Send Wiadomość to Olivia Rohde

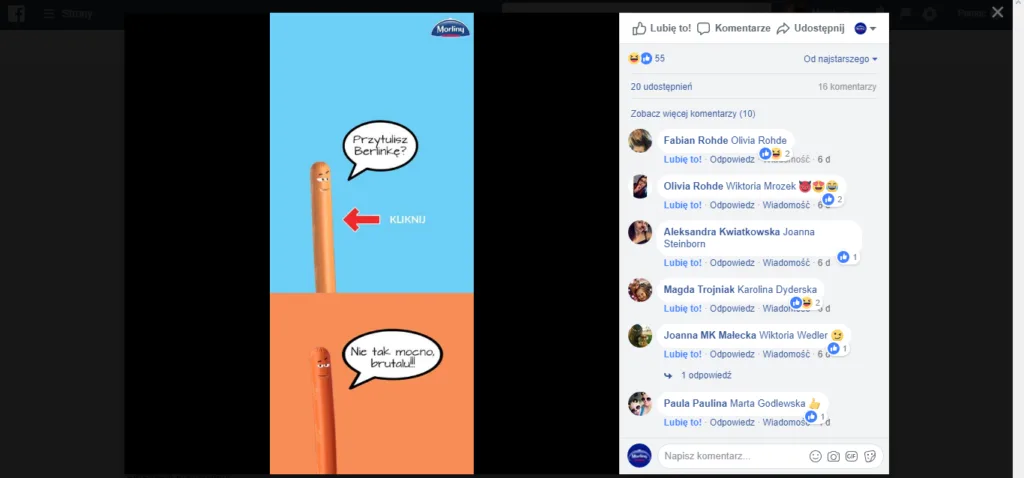(786, 205)
